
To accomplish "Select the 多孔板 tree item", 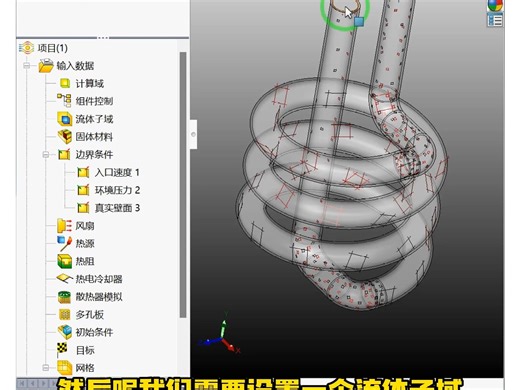I will 89,315.
